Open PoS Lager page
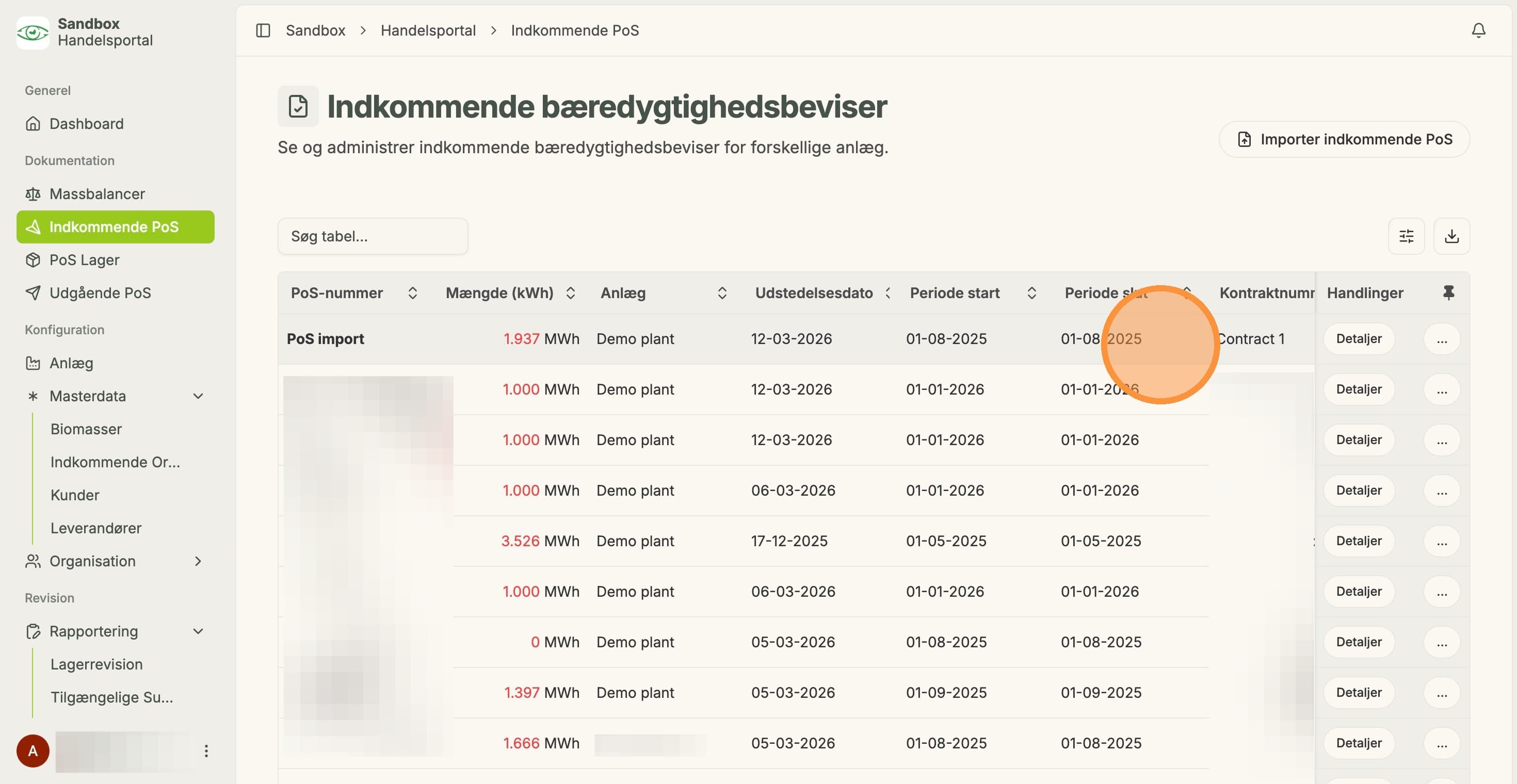This screenshot has height=784, width=1517. click(116, 259)
